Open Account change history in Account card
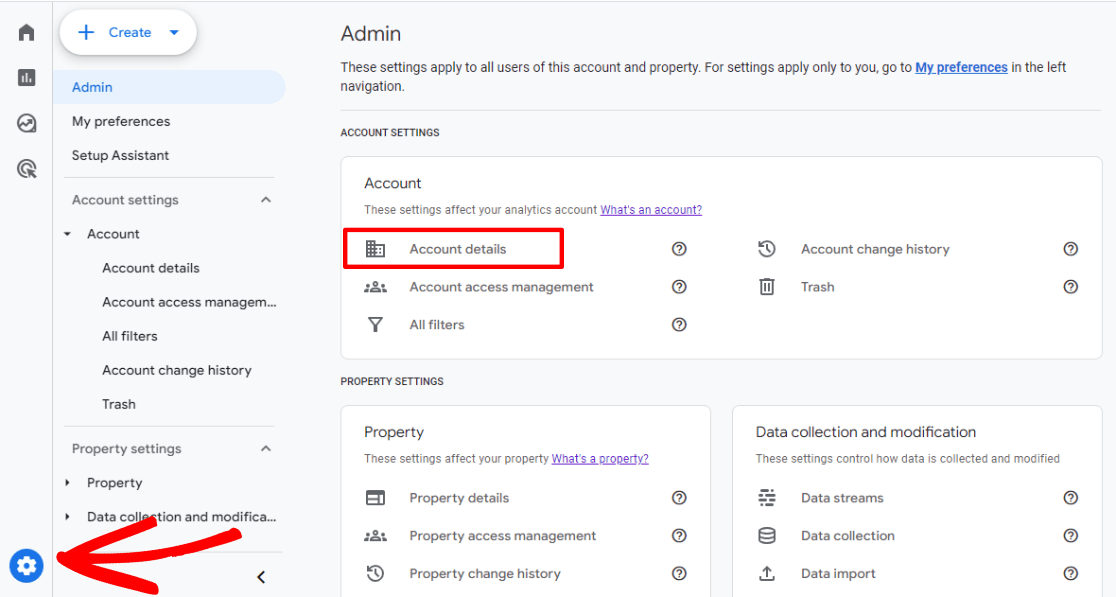 (875, 249)
